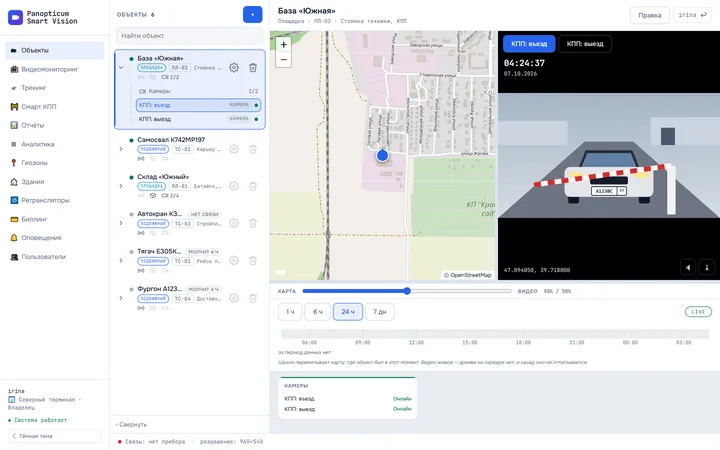Click the Здания house icon

tap(14, 181)
